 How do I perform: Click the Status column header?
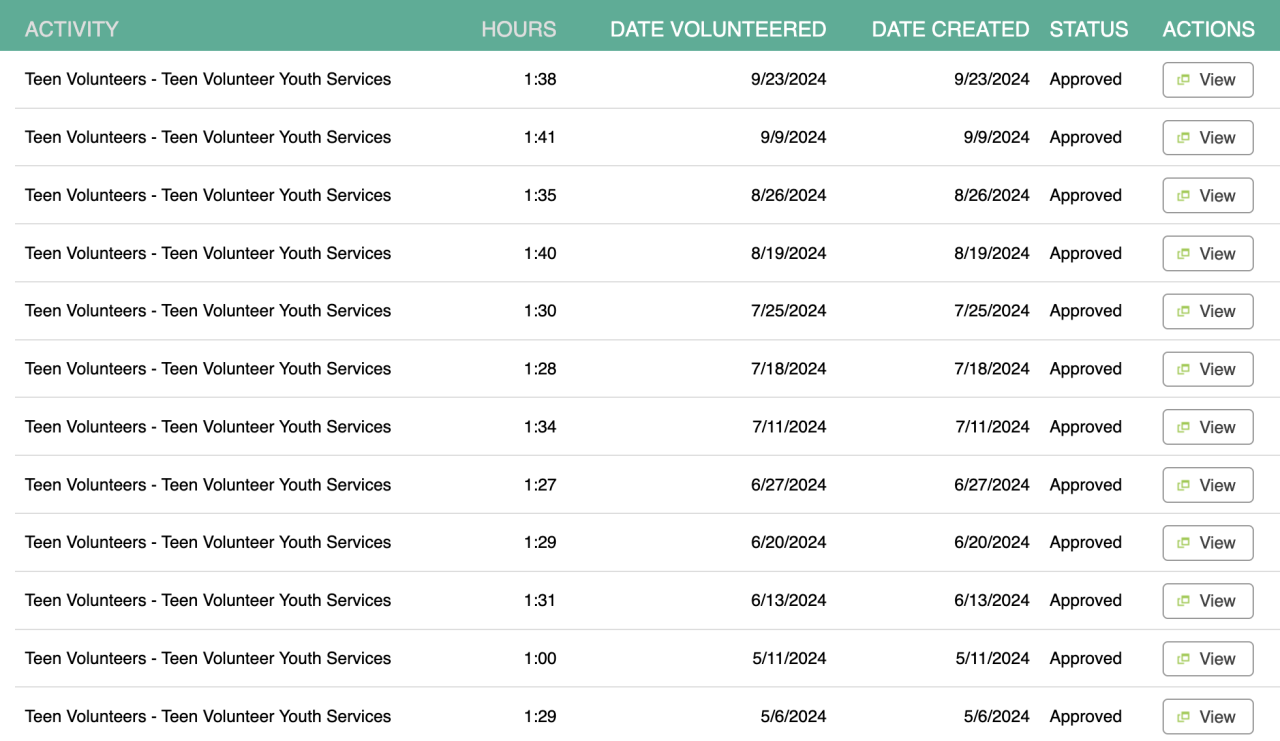[1088, 29]
